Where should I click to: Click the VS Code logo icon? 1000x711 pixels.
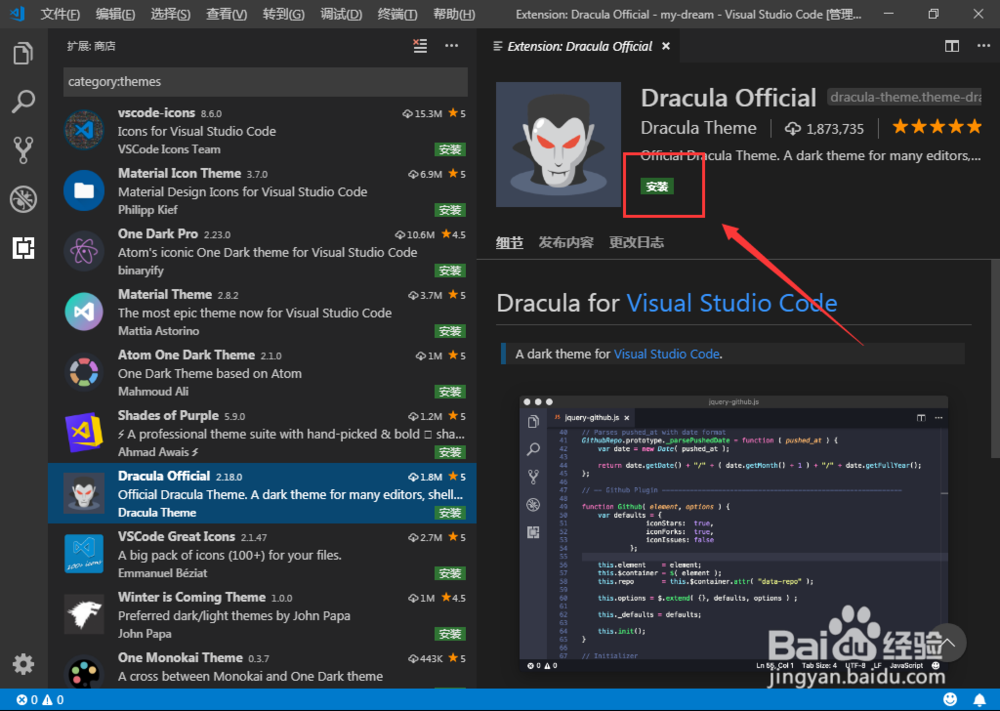[x=17, y=13]
